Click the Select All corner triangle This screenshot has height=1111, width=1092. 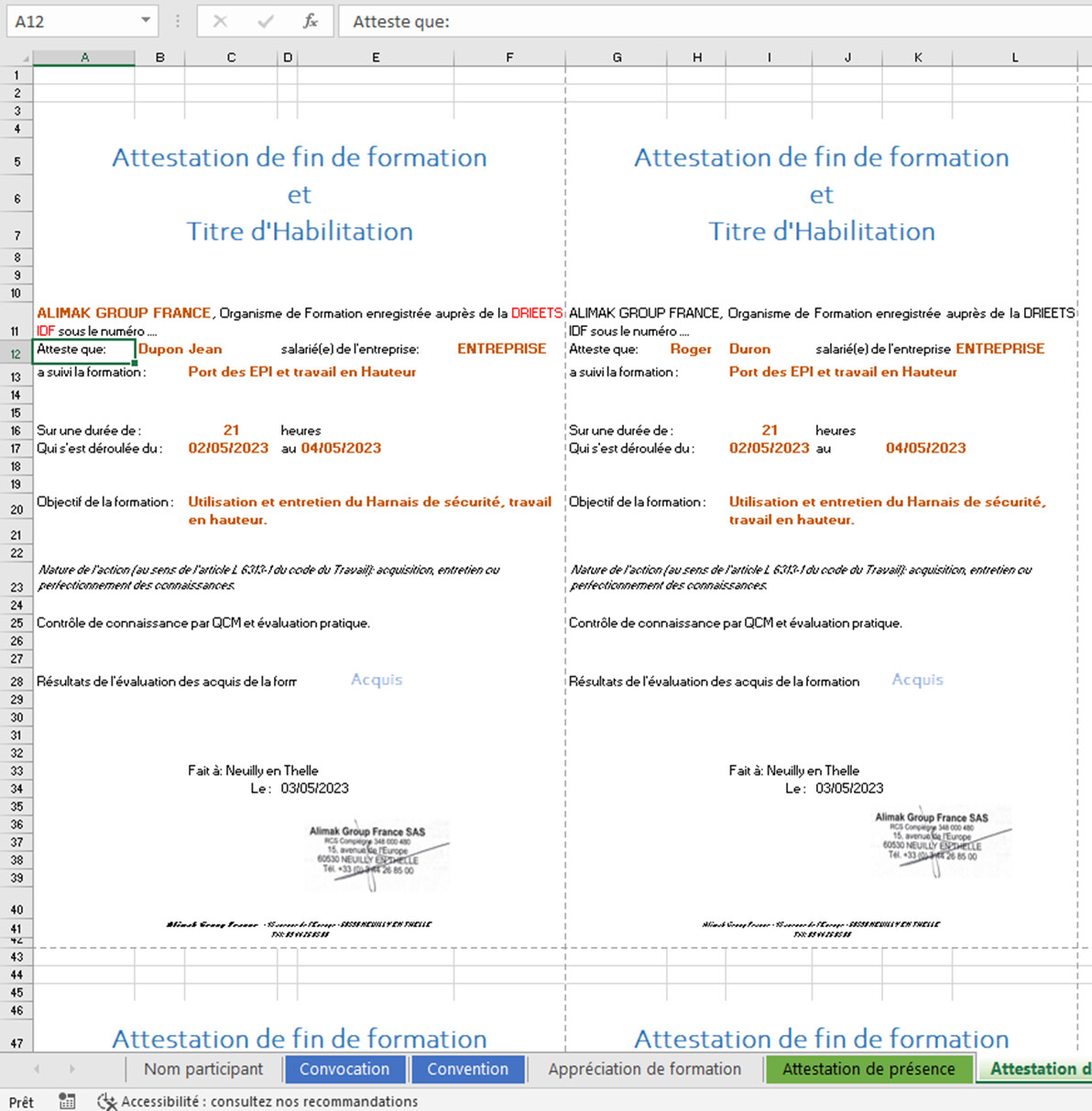25,58
